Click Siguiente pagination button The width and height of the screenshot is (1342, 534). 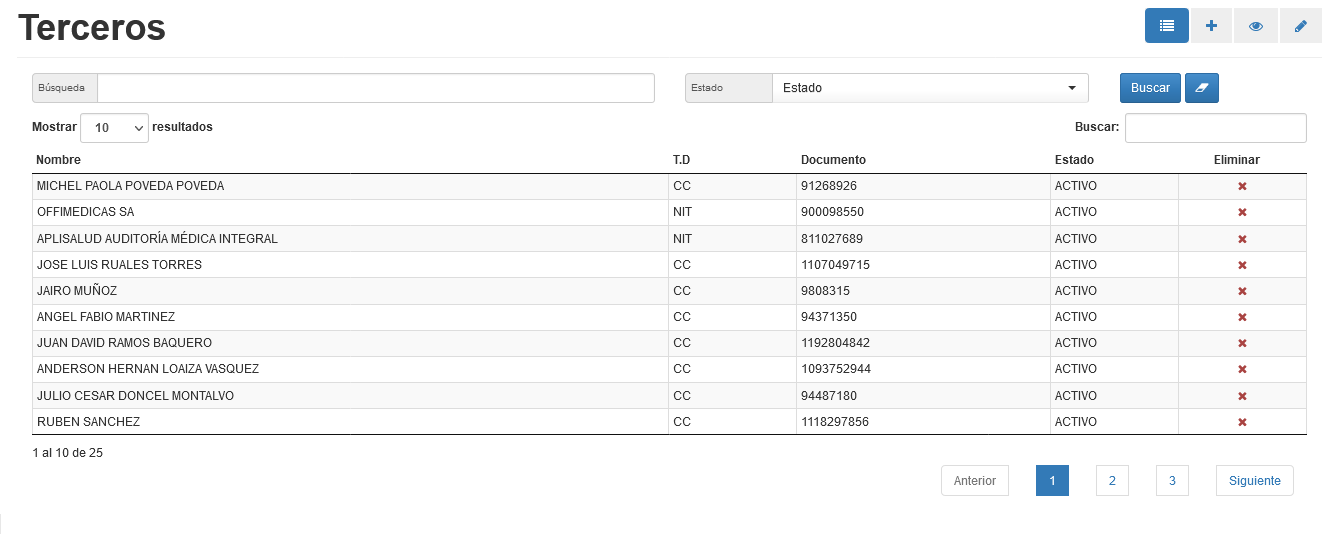[1255, 481]
